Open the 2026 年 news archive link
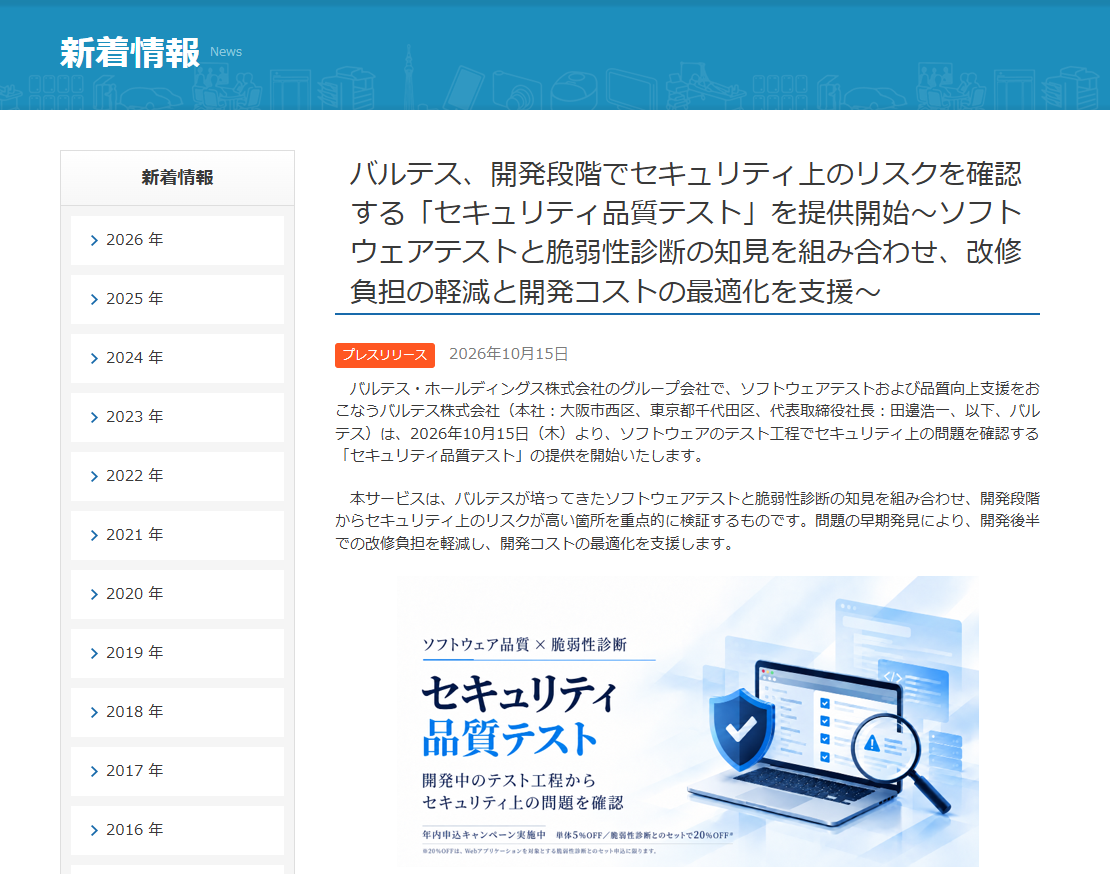This screenshot has height=874, width=1110. [x=177, y=241]
